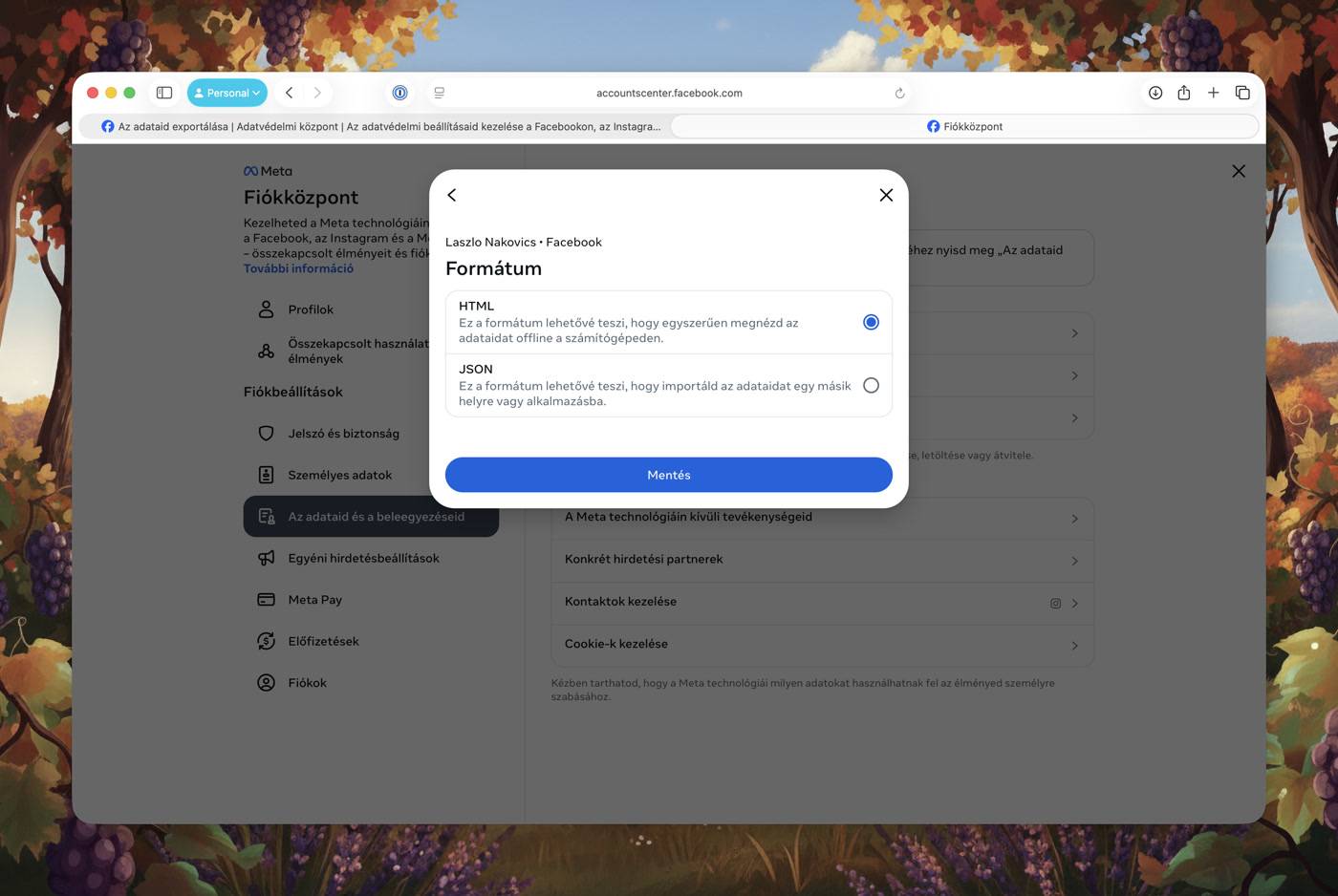Open A Meta technológiáin kívüli tevékenységeid
Image resolution: width=1338 pixels, height=896 pixels.
[822, 518]
